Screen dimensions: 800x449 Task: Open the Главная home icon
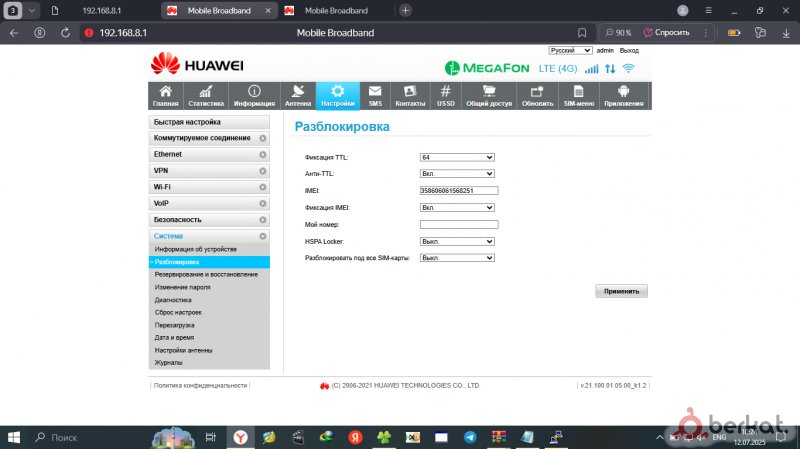coord(165,92)
